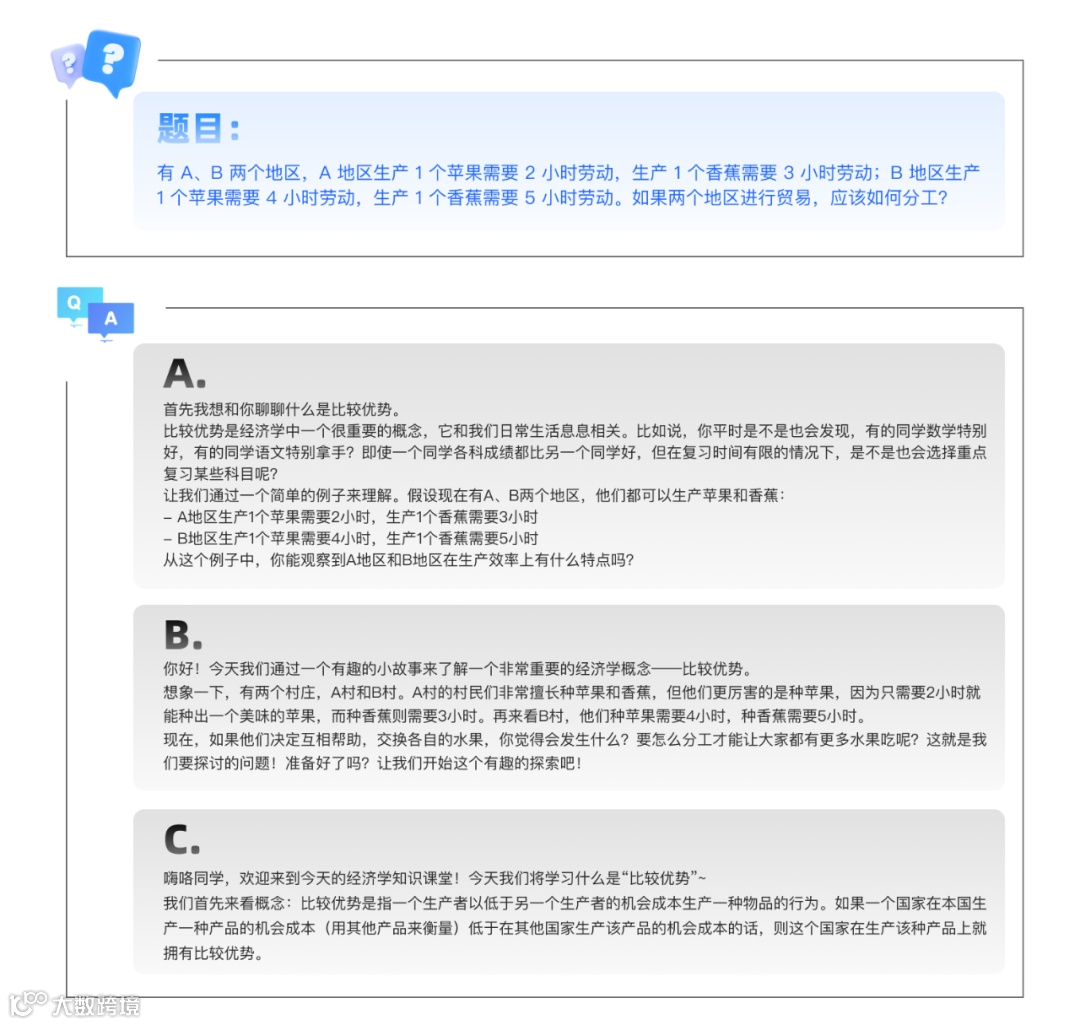Click the A bubble in the QA icon
Image resolution: width=1080 pixels, height=1025 pixels.
tap(111, 320)
